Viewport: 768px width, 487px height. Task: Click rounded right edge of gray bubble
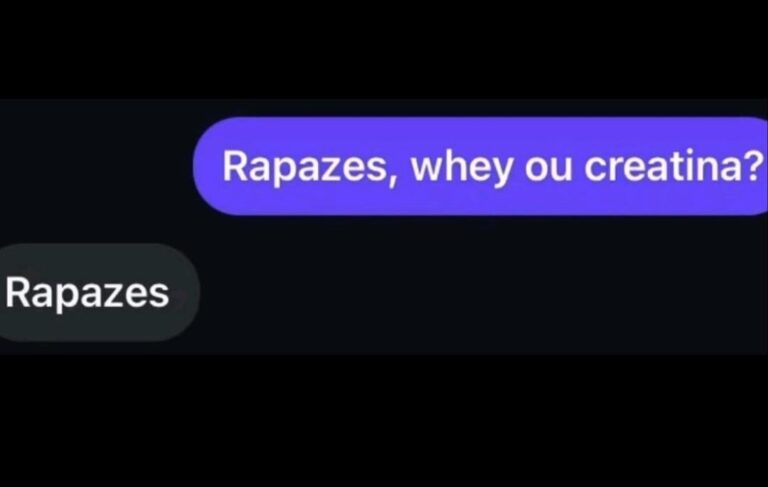click(189, 292)
